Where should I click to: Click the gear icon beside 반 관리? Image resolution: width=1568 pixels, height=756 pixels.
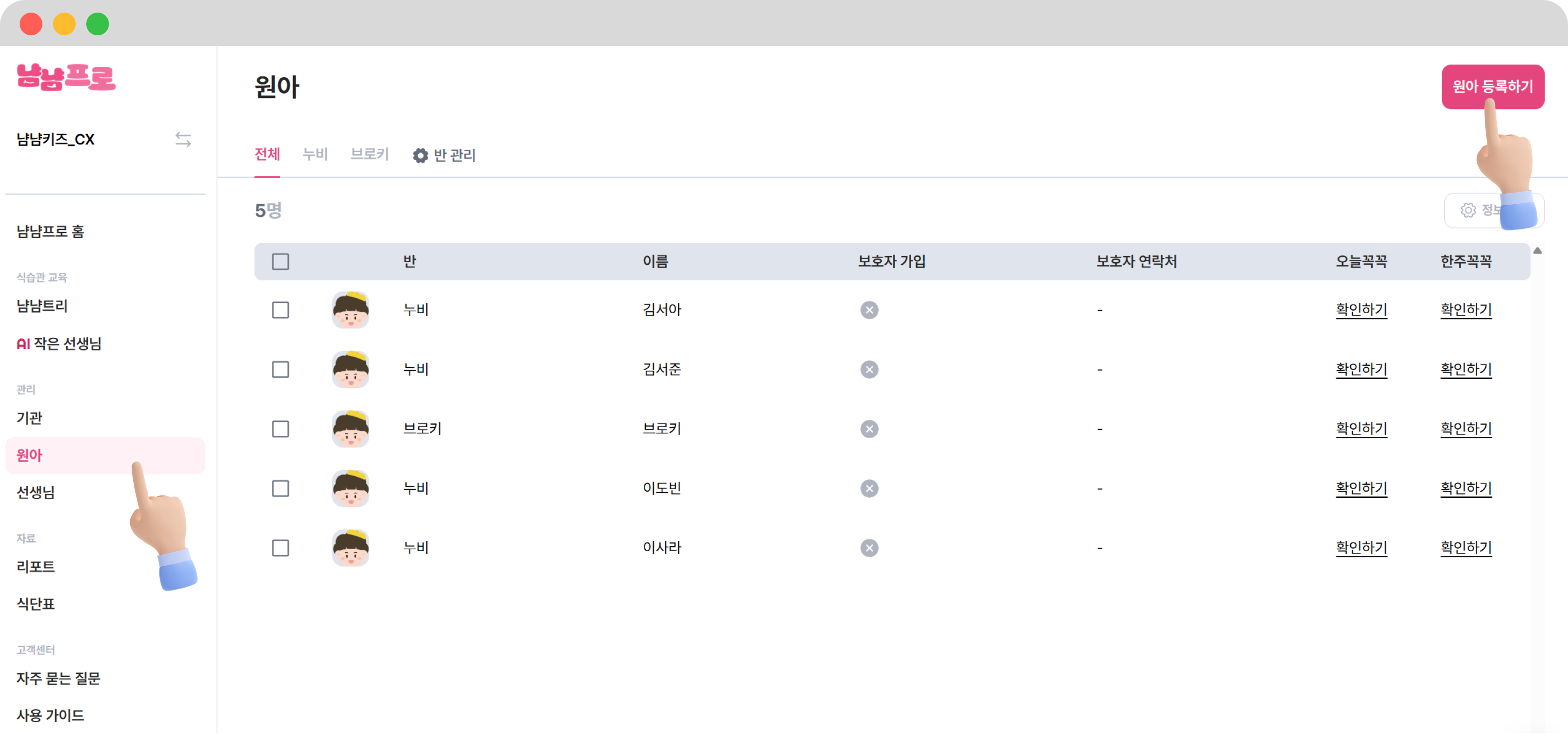(x=420, y=156)
